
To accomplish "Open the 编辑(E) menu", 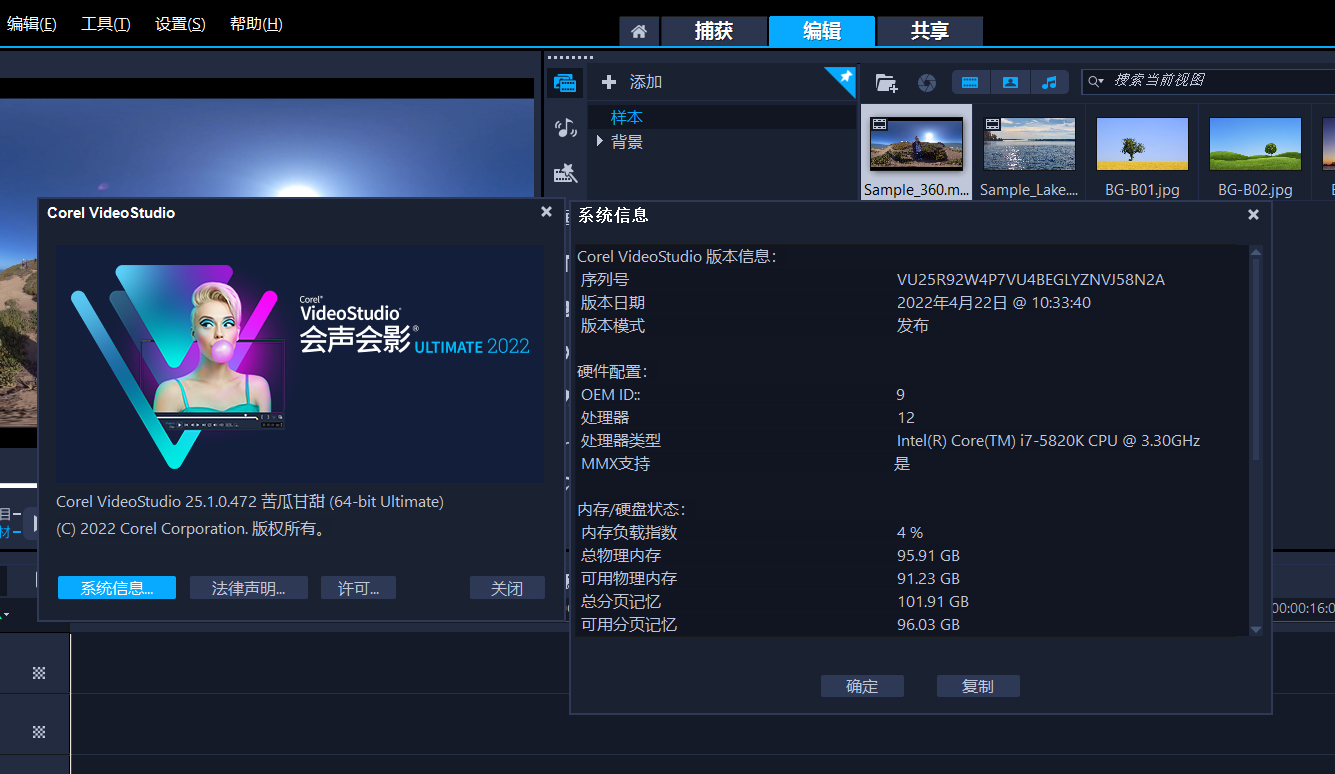I will 32,24.
